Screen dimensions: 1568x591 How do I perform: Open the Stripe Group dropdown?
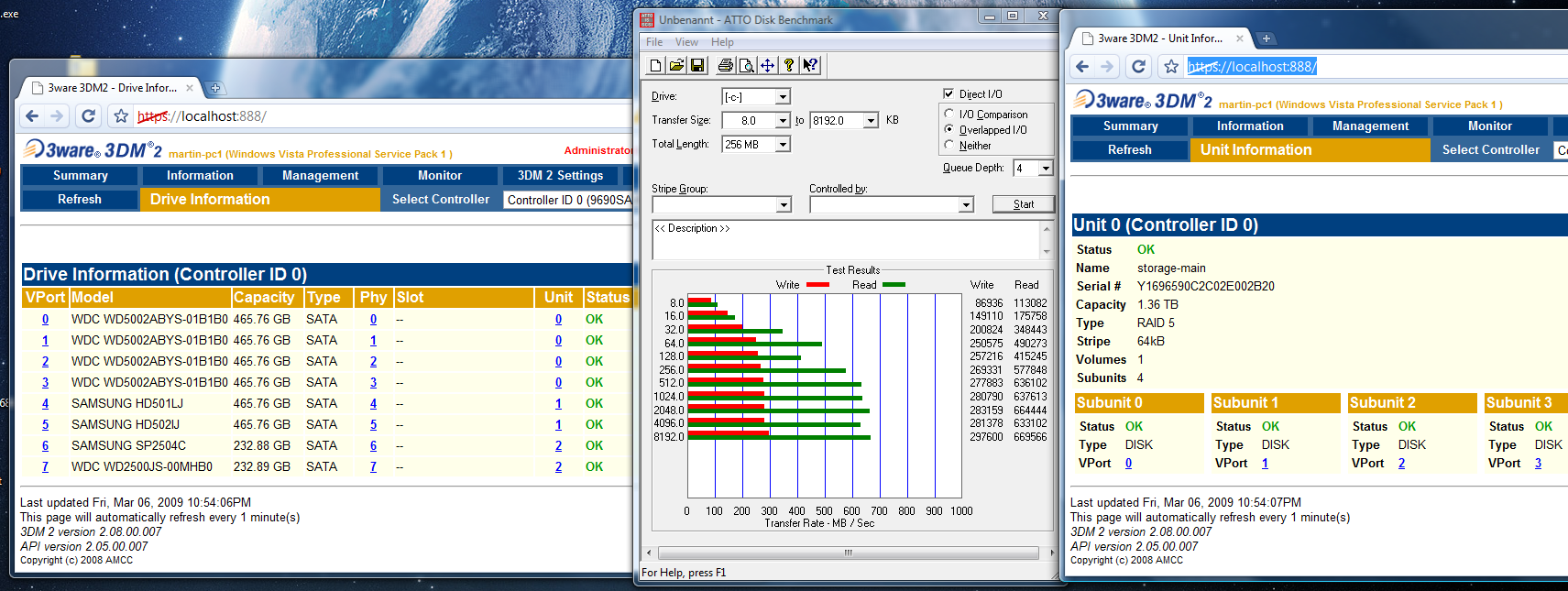(784, 204)
